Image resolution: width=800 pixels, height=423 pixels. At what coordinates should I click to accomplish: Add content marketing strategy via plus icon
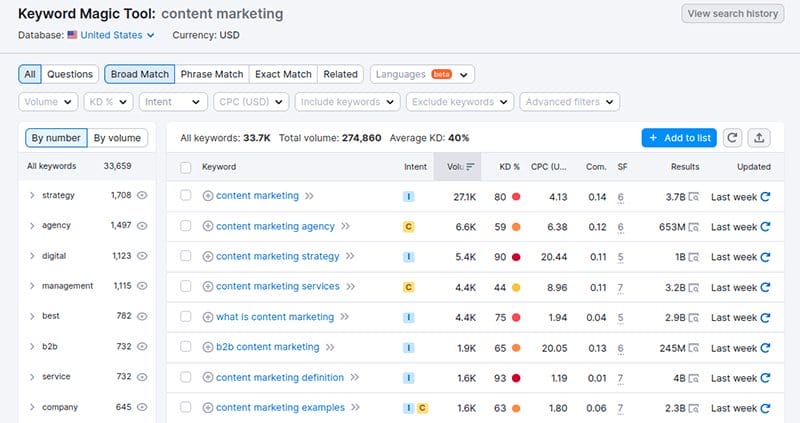208,256
